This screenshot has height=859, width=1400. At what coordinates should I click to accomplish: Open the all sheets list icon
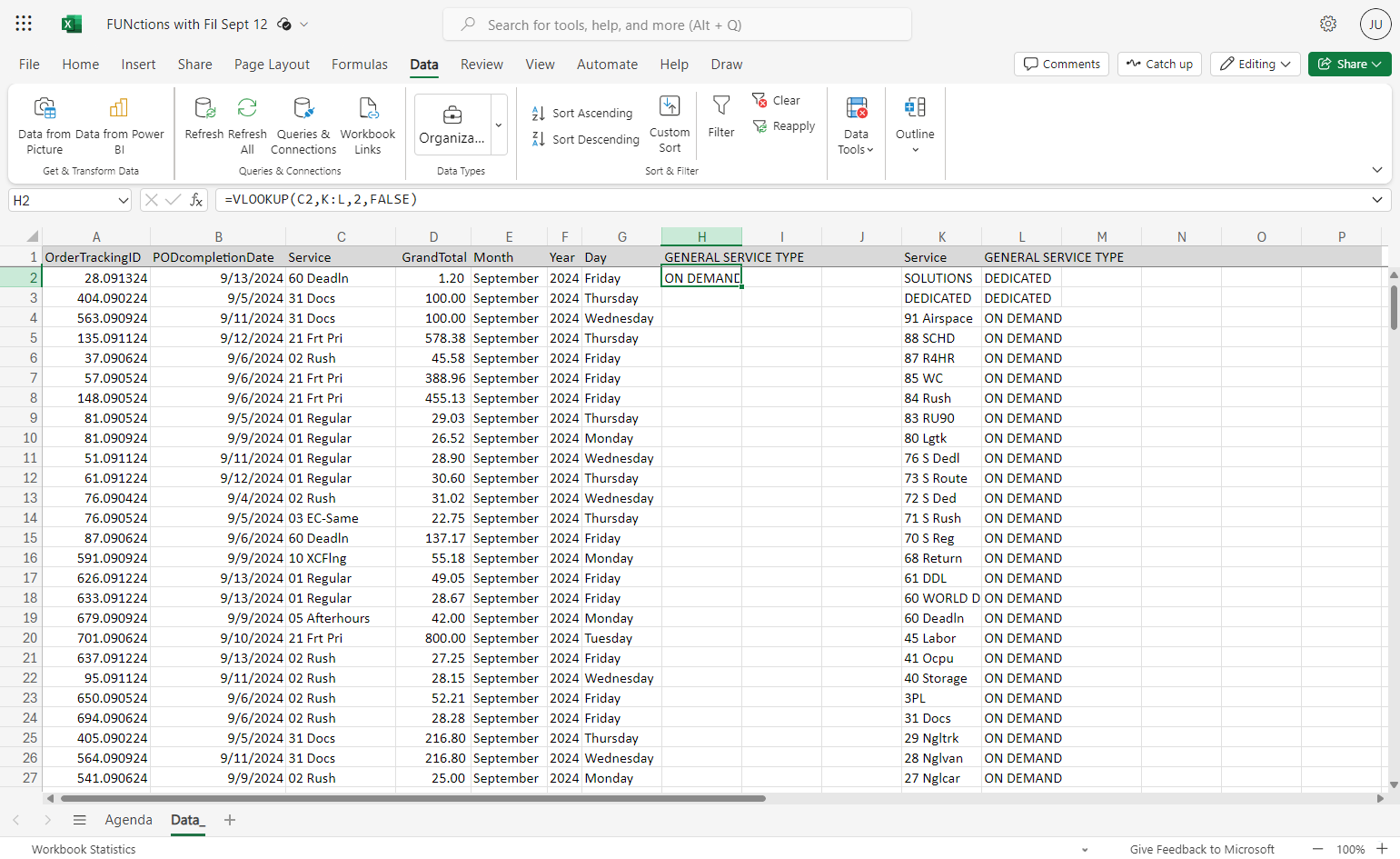(x=80, y=820)
